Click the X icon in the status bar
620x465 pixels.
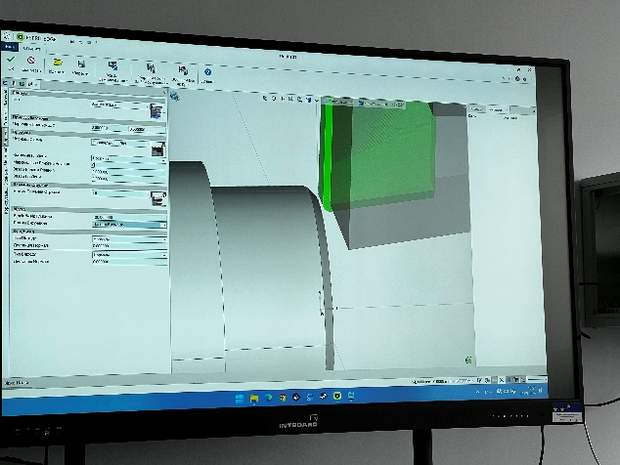[x=501, y=380]
